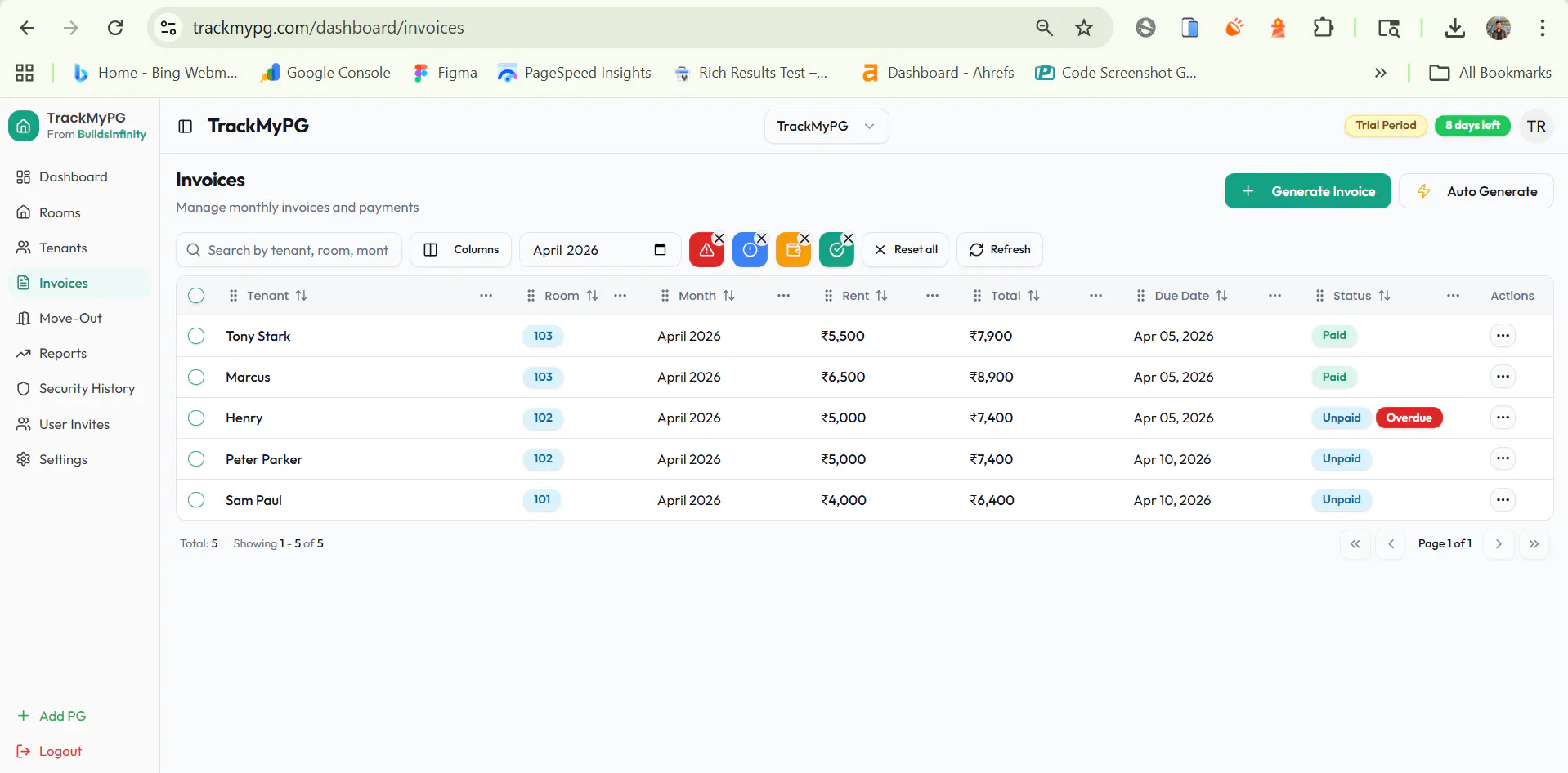Click Henry's red Overdue badge

(1409, 418)
